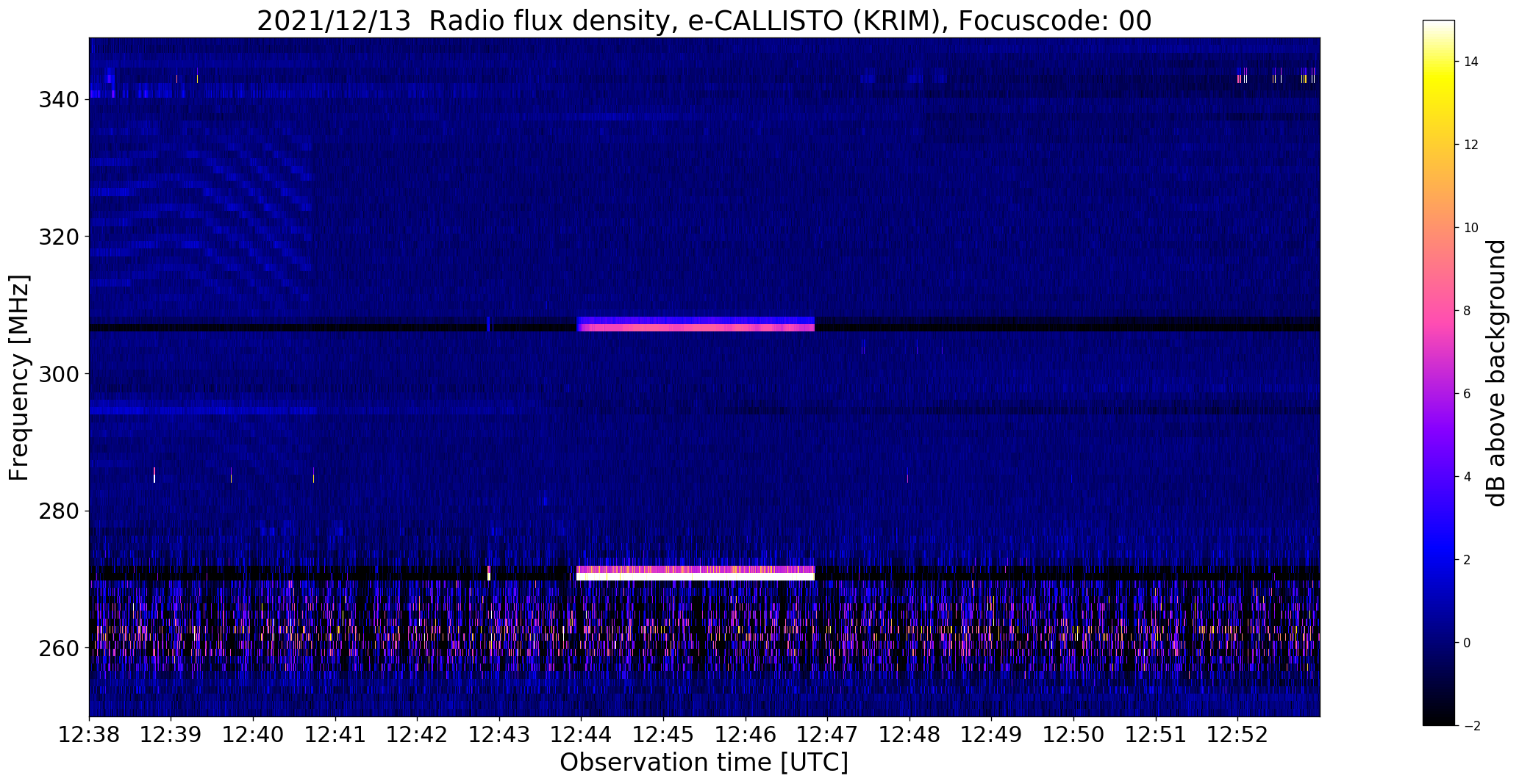
Task: Click the colorbar tick label 10
Action: click(x=1471, y=228)
